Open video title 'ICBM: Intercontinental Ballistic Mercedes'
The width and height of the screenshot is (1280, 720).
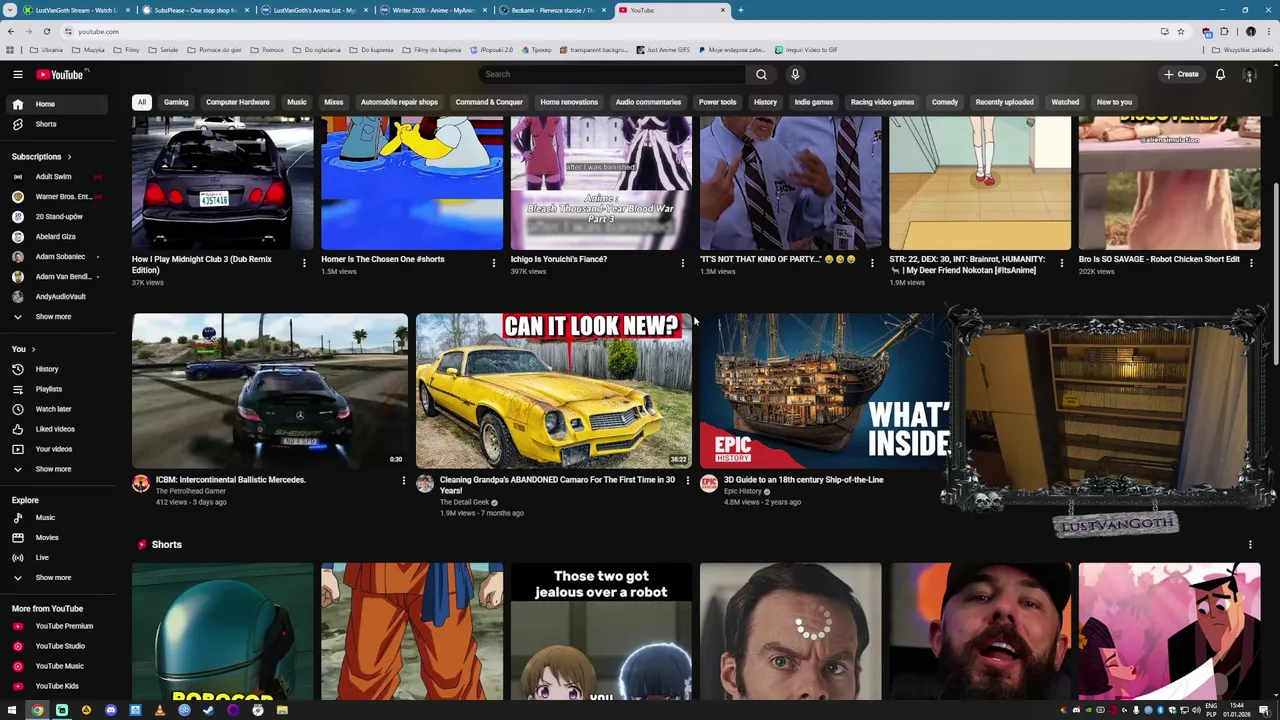(x=230, y=480)
